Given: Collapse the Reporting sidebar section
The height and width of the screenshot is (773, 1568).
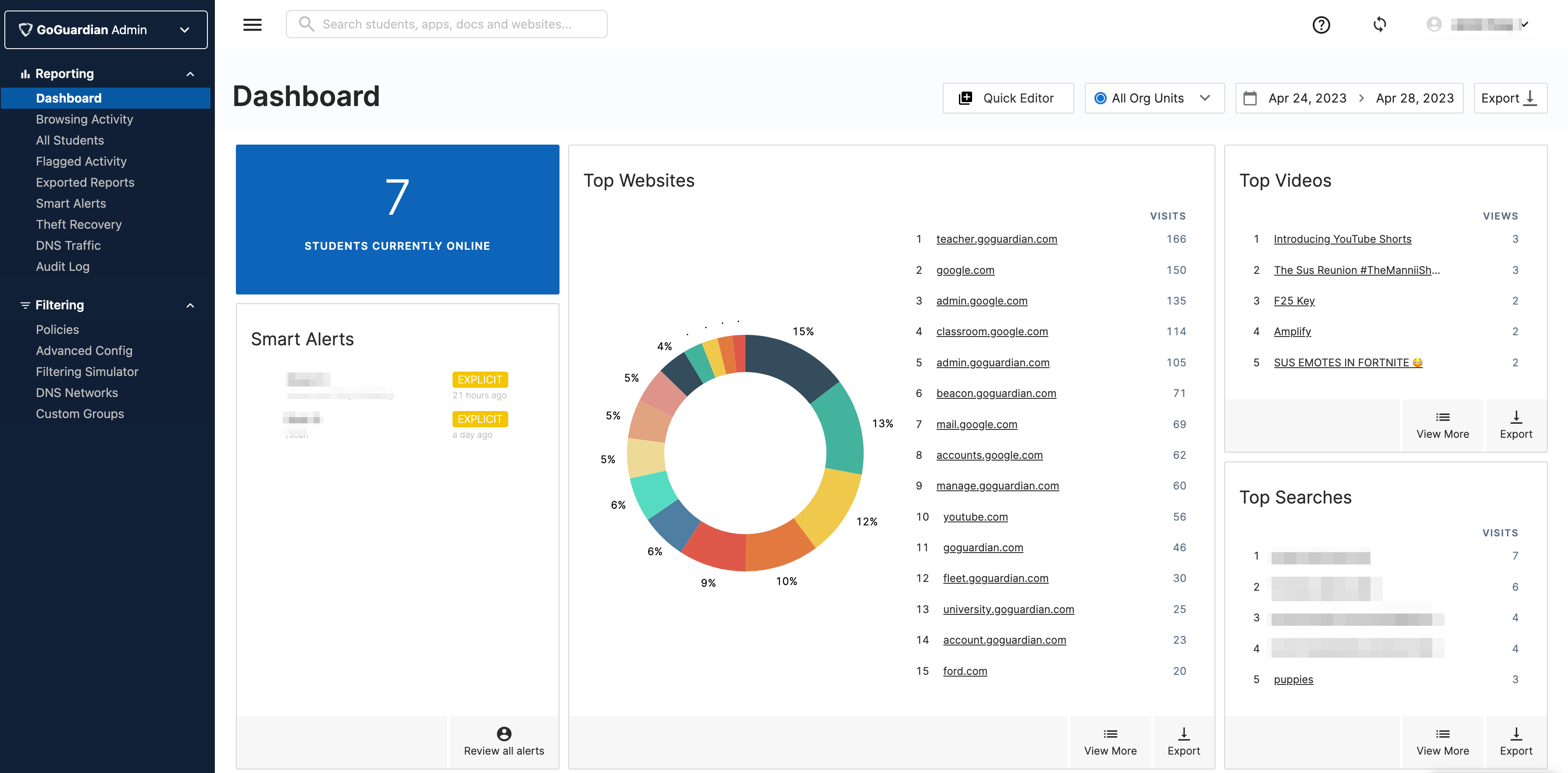Looking at the screenshot, I should tap(190, 74).
